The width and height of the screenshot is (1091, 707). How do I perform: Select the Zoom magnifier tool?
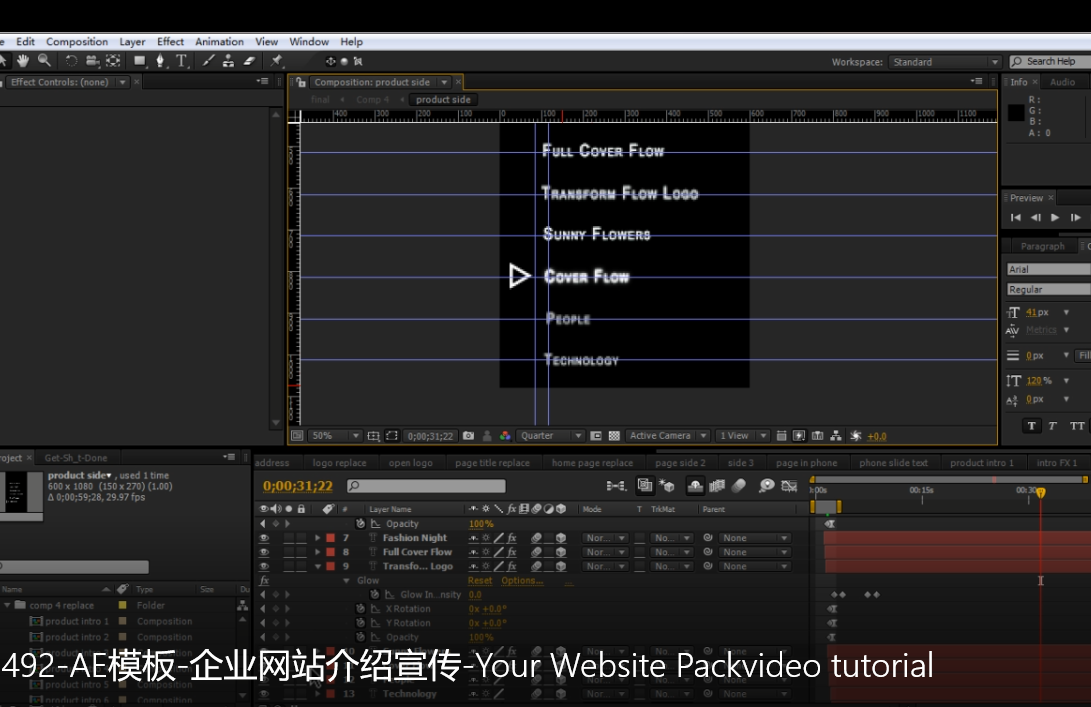(45, 61)
